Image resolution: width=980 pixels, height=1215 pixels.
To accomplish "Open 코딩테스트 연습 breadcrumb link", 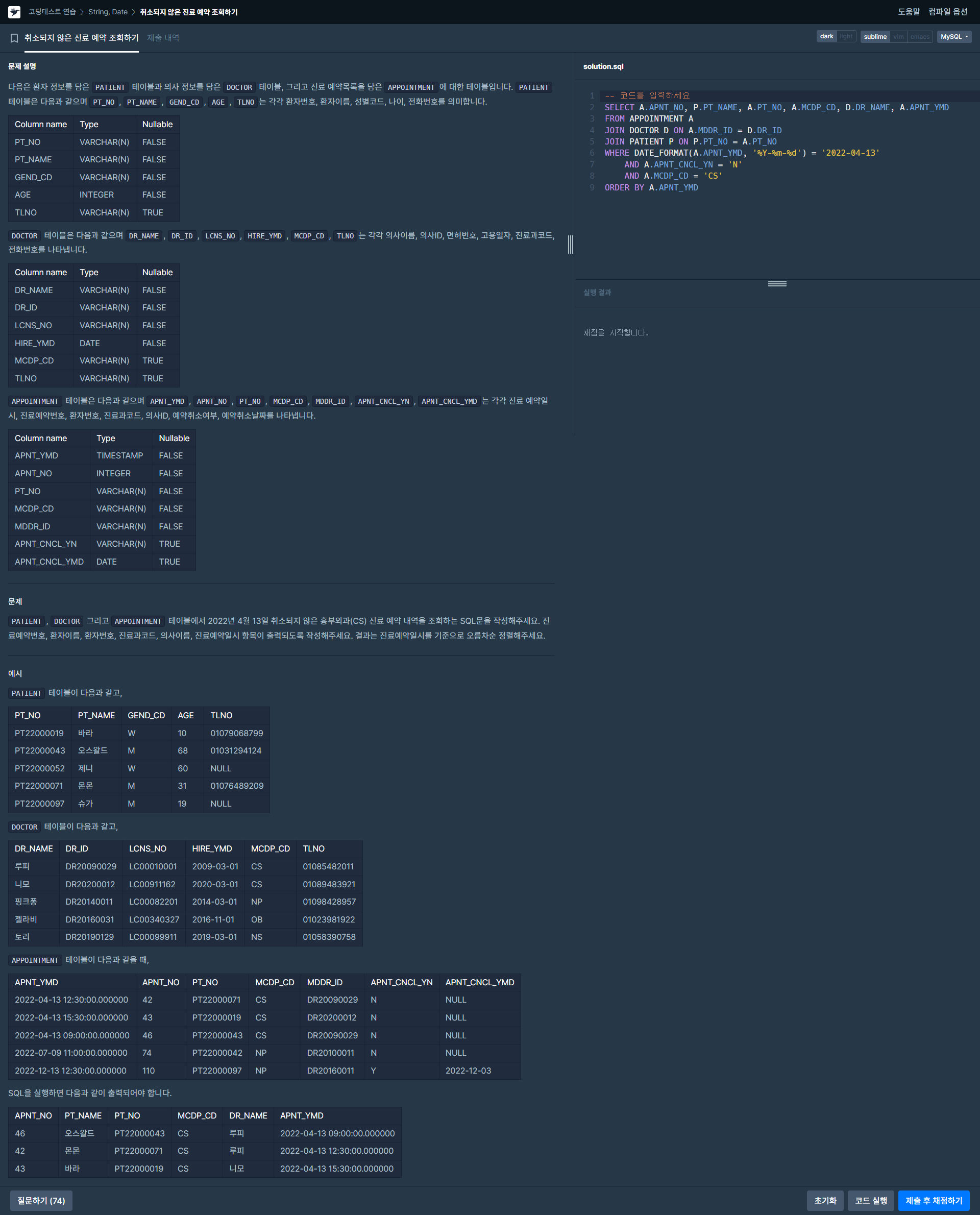I will click(x=52, y=12).
